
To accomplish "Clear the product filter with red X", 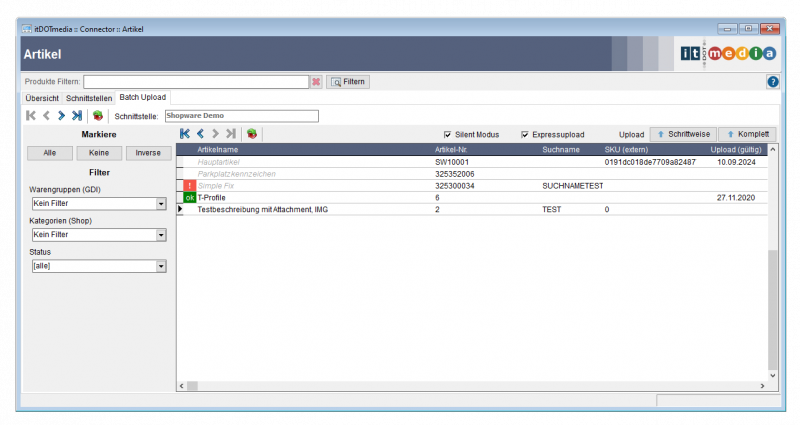I will [x=316, y=81].
